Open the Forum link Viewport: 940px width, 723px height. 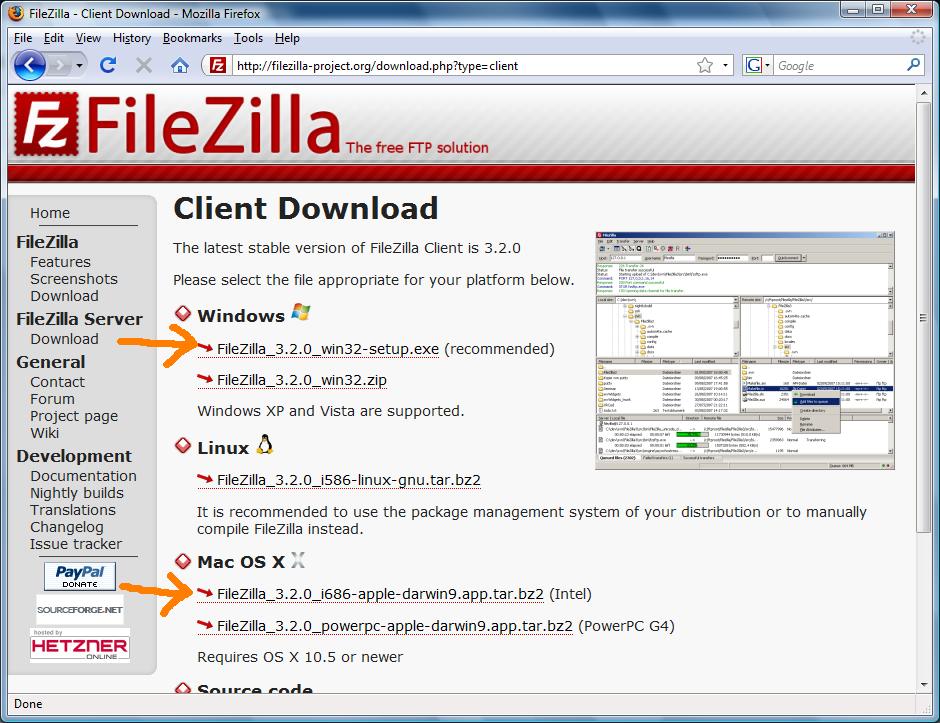52,399
